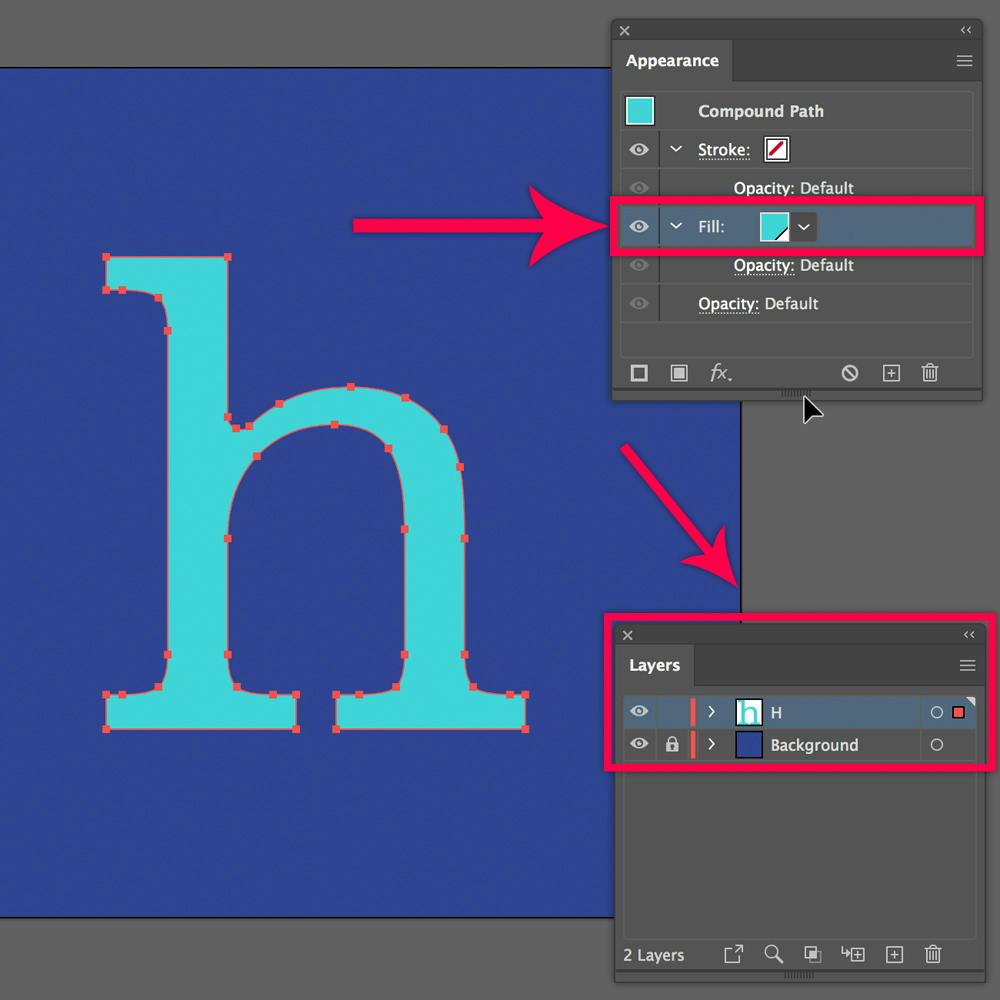
Task: Hide the Fill row visibility eye
Action: (x=638, y=226)
